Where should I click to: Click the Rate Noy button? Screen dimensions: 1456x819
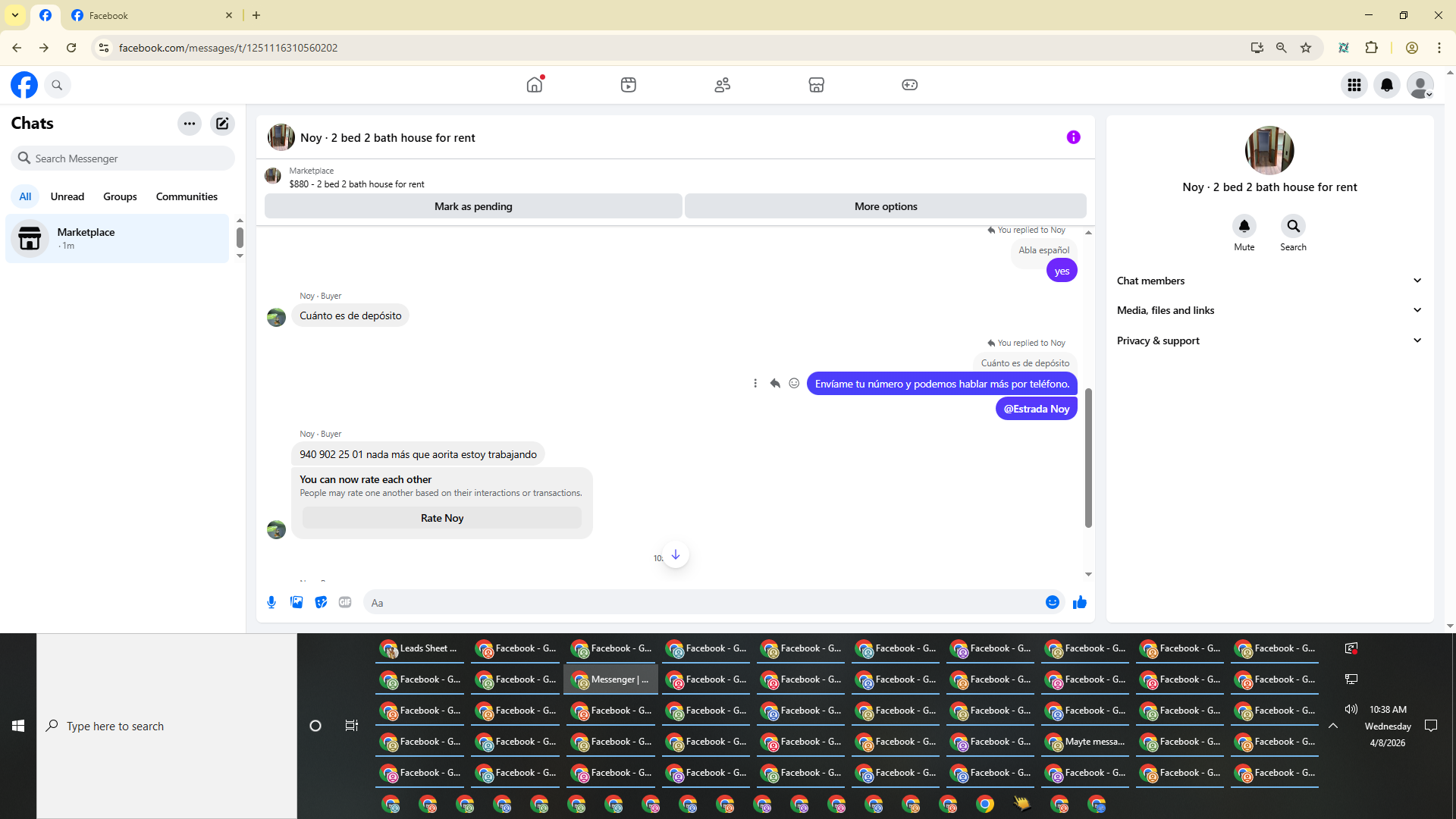point(442,518)
